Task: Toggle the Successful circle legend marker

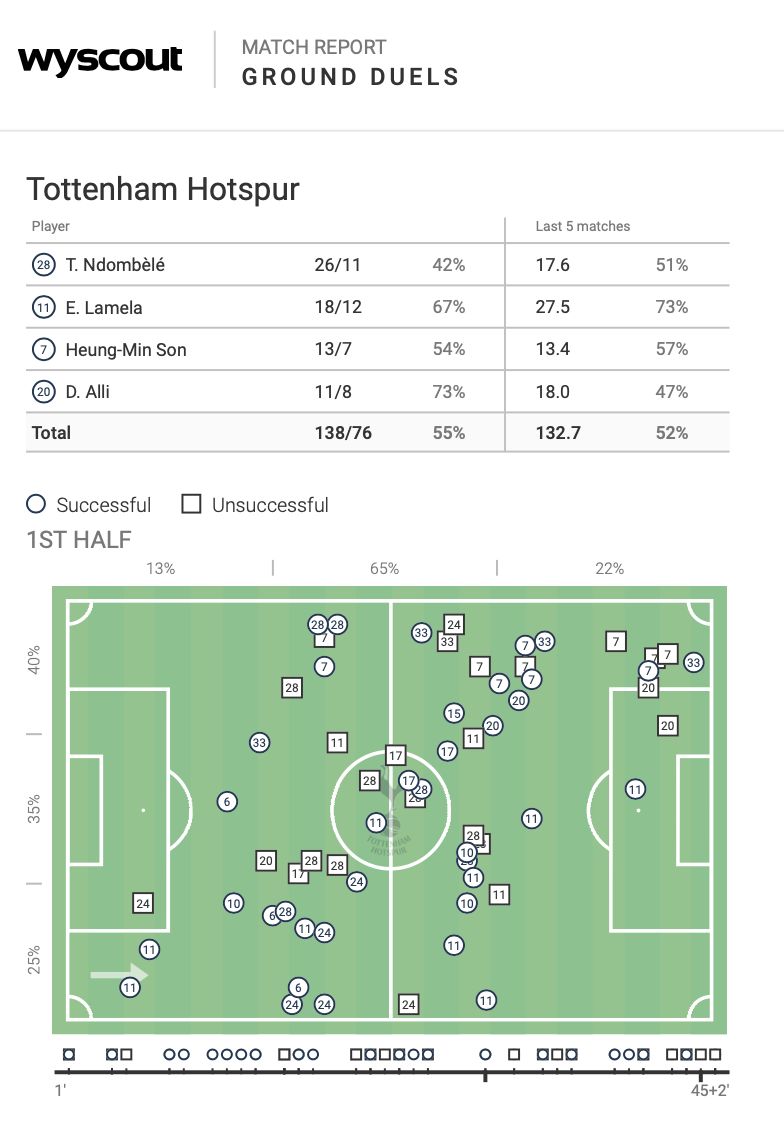Action: tap(36, 504)
